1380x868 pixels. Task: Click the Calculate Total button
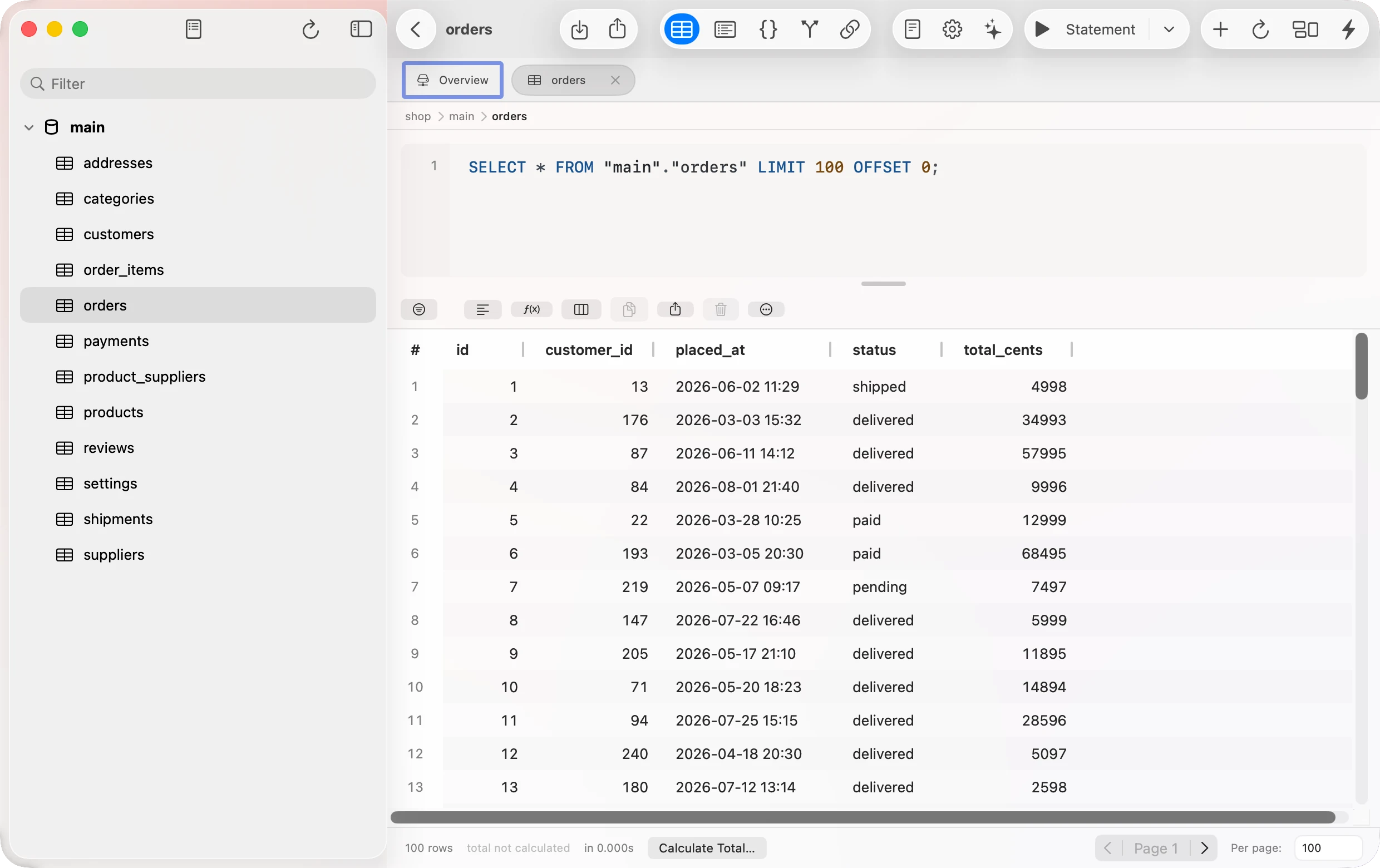[x=707, y=849]
